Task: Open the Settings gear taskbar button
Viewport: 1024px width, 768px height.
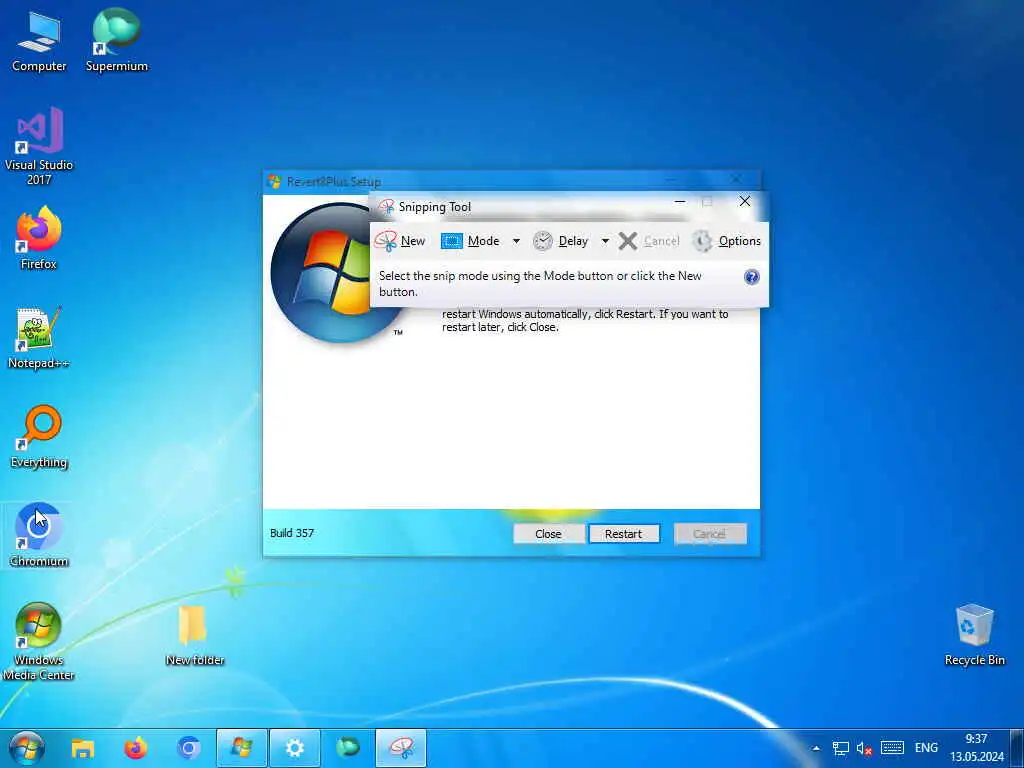Action: pyautogui.click(x=295, y=748)
